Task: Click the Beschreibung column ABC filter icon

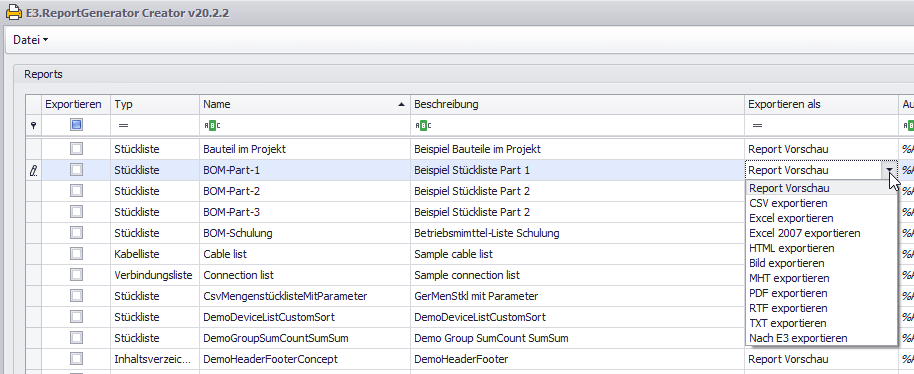Action: point(423,125)
